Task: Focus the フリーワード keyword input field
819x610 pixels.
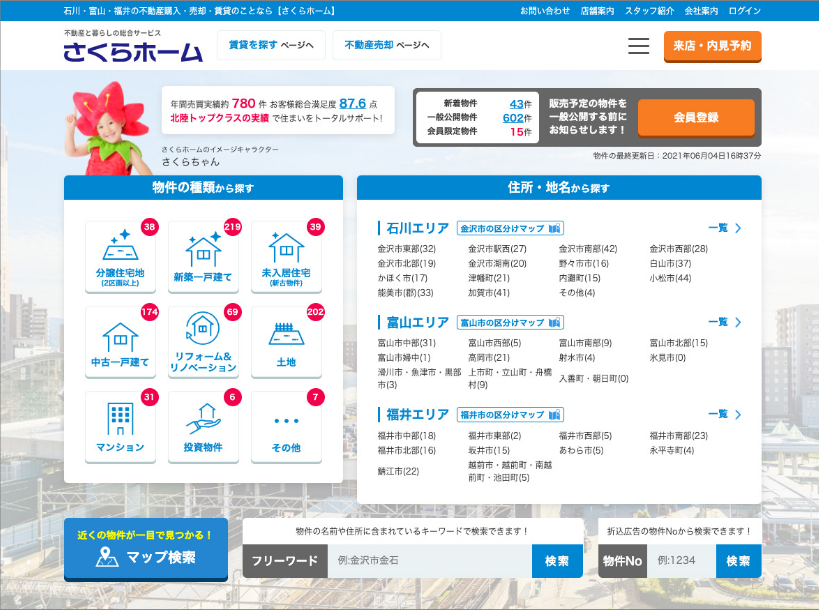Action: pos(429,561)
